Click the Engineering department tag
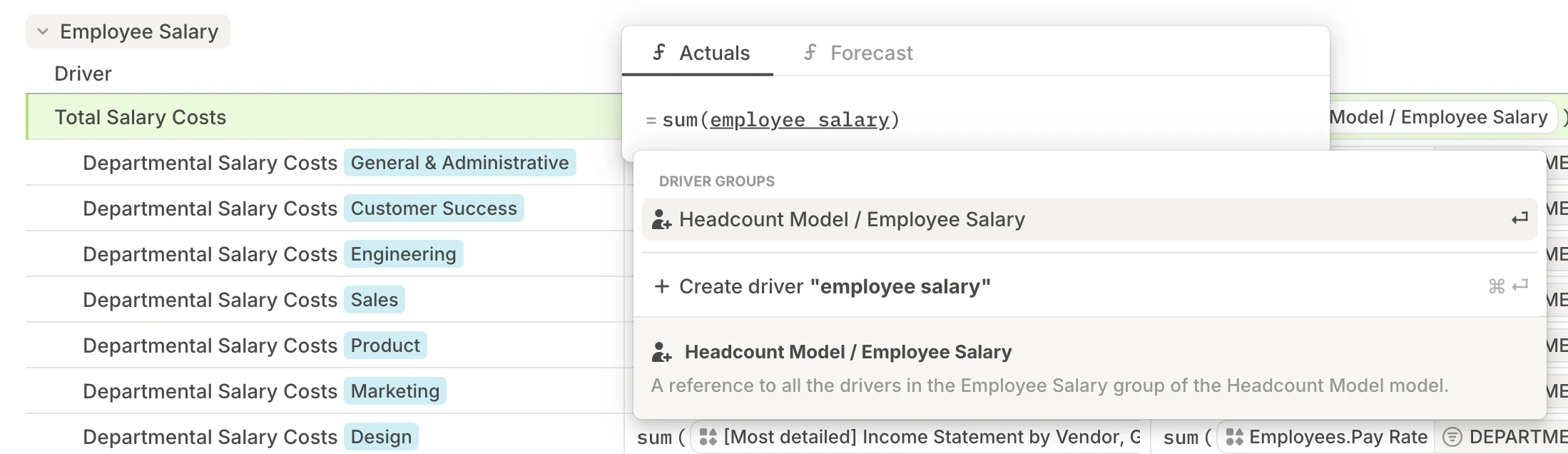The image size is (1568, 454). [x=403, y=254]
